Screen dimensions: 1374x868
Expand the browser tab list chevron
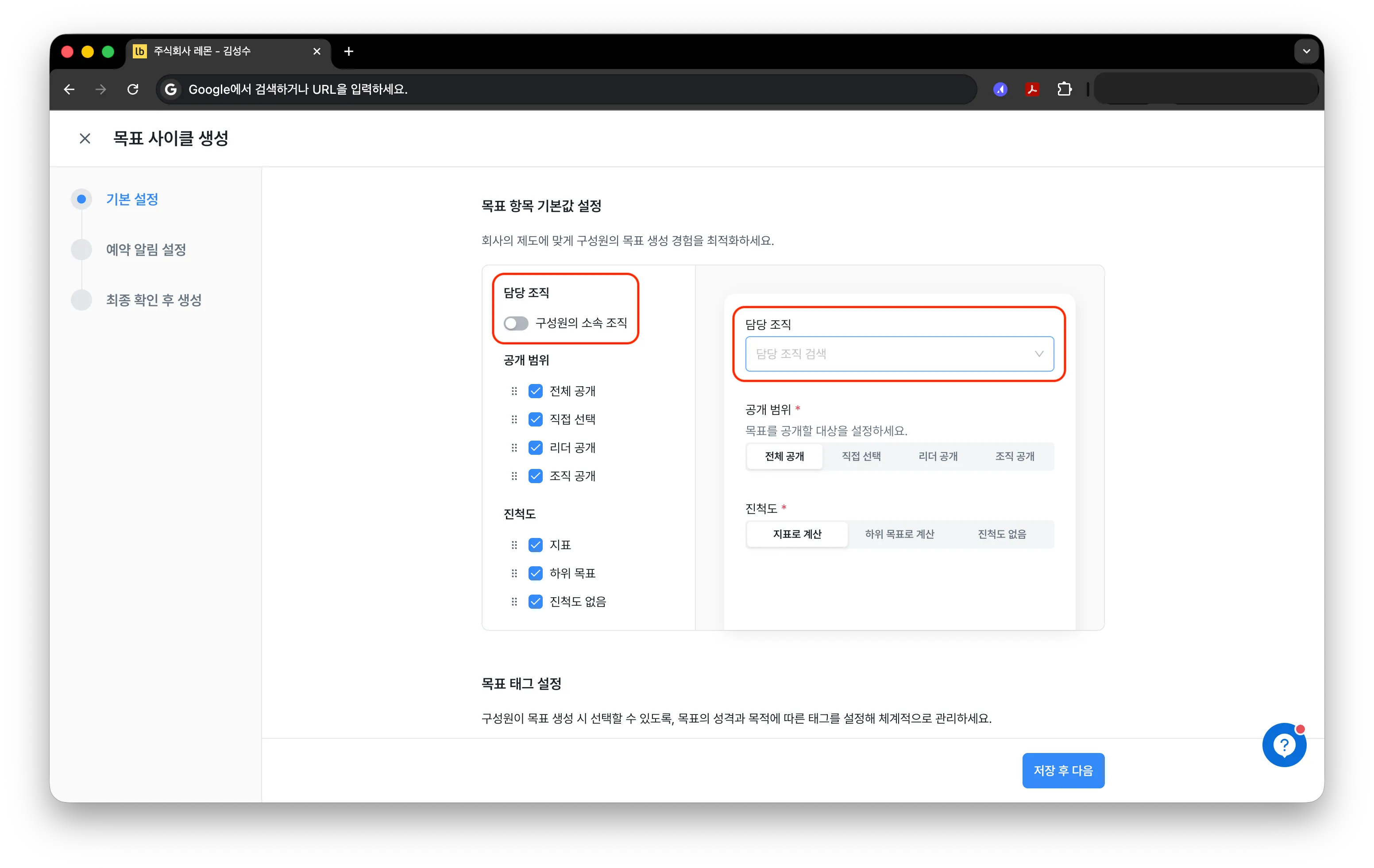pos(1306,51)
